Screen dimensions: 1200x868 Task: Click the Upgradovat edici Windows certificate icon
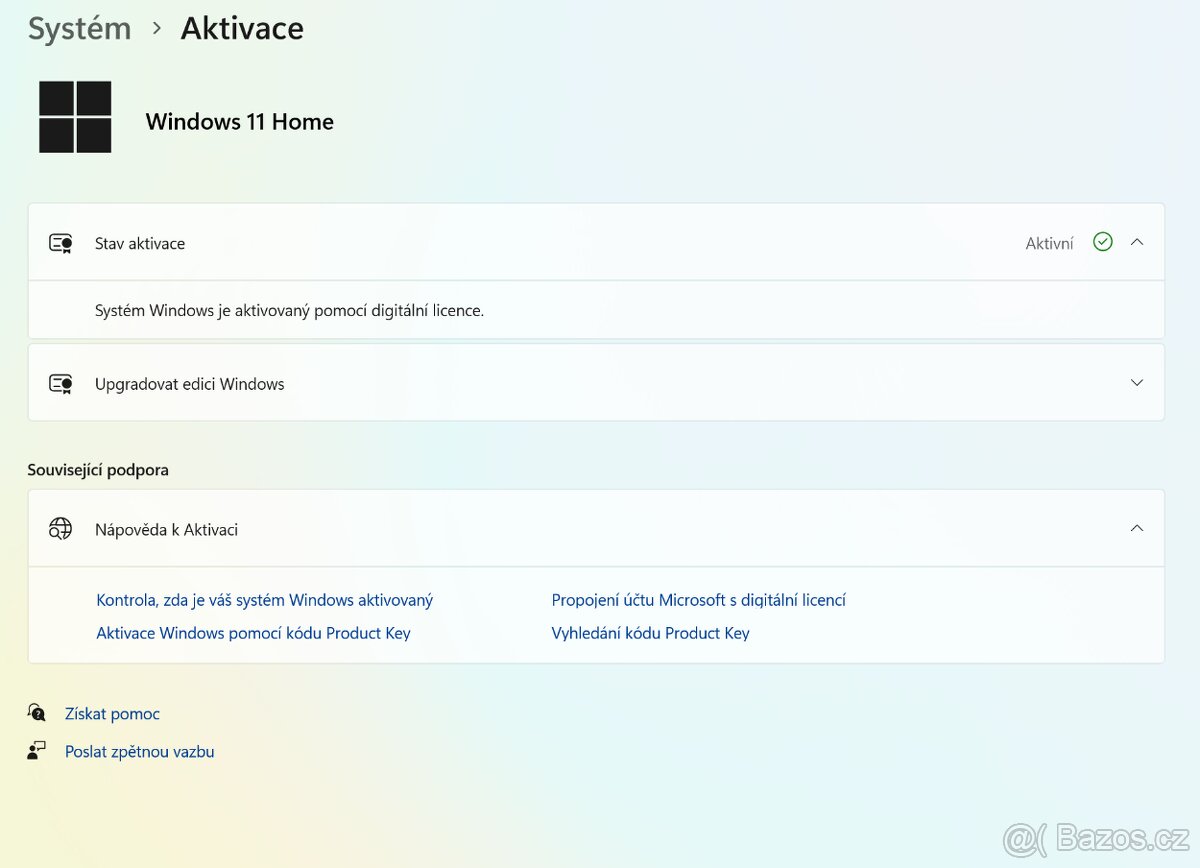pos(61,384)
